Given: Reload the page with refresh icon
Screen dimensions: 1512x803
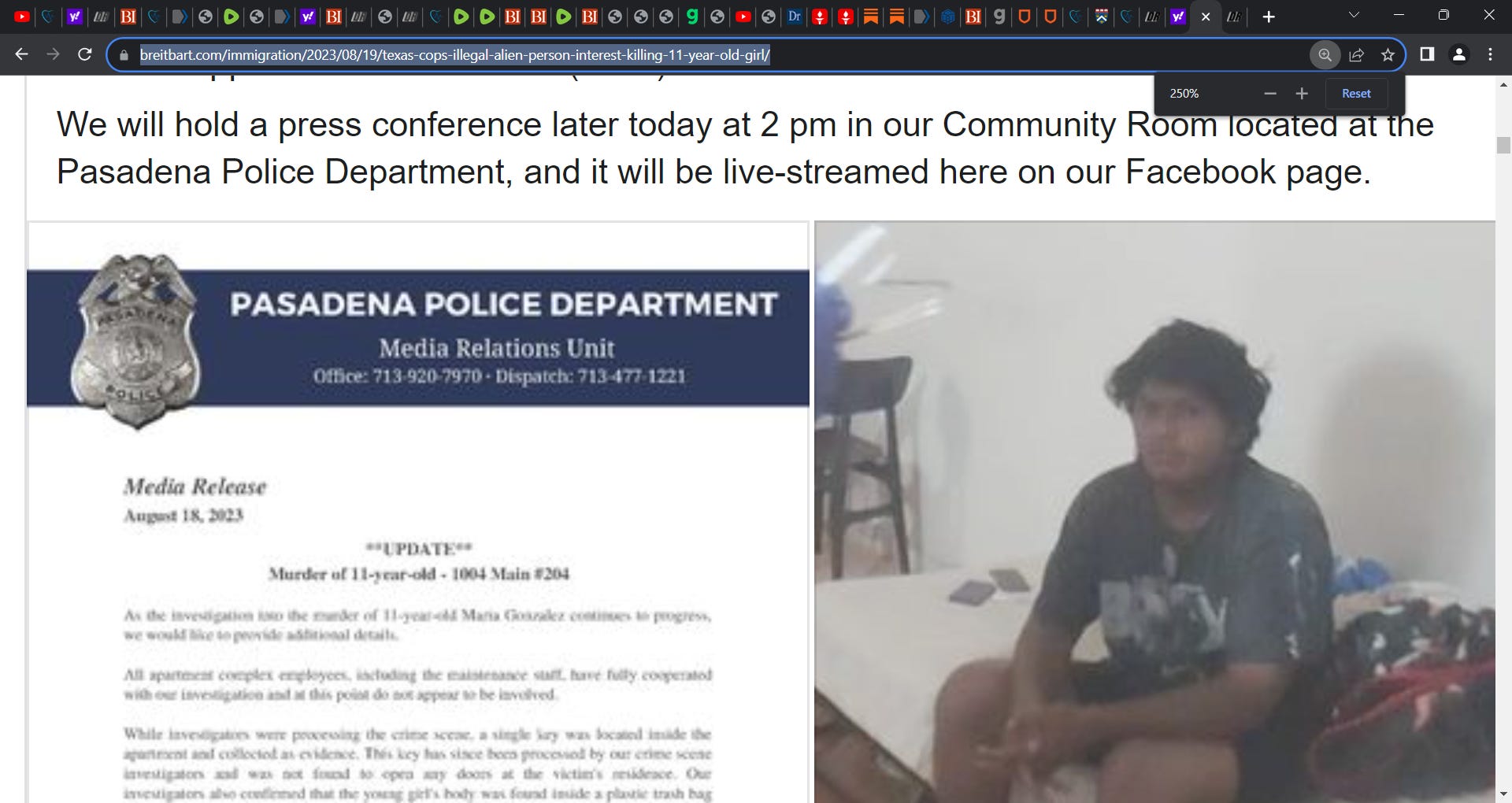Looking at the screenshot, I should click(x=84, y=54).
